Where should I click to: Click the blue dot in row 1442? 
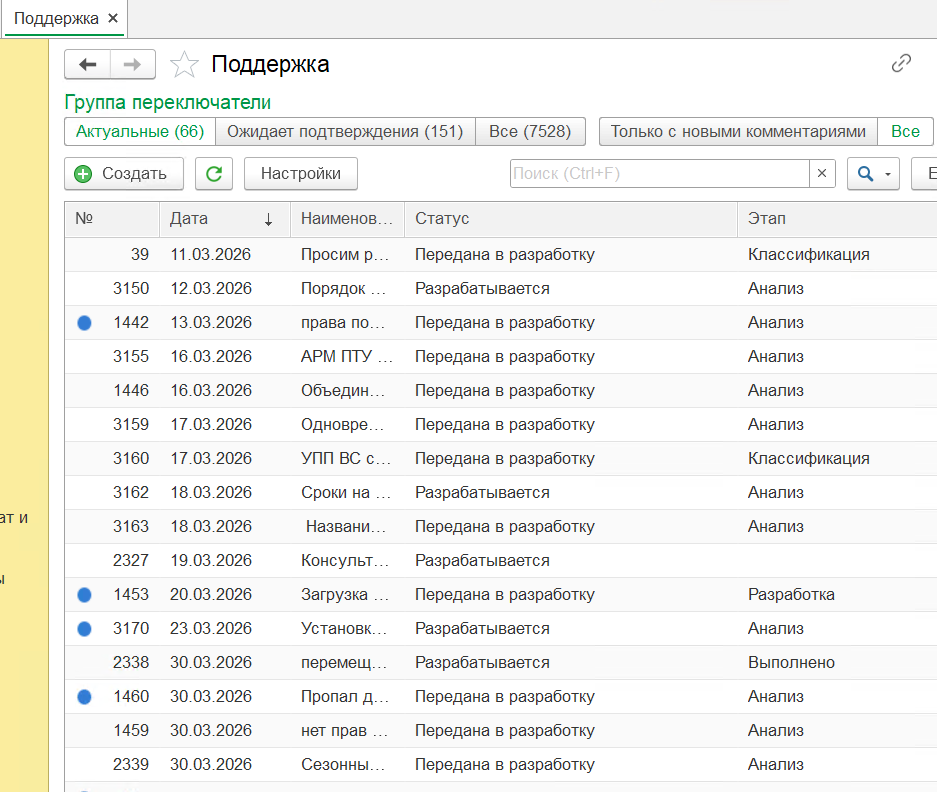85,323
